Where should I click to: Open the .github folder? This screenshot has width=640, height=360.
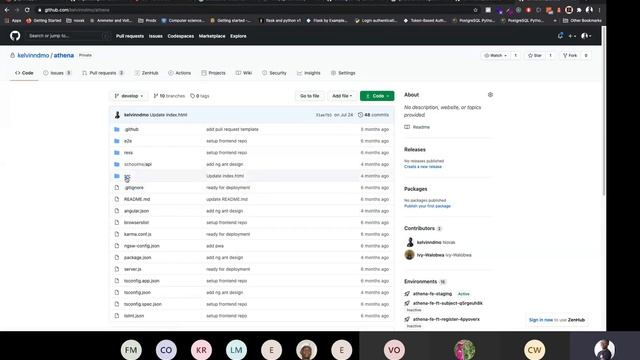click(131, 129)
